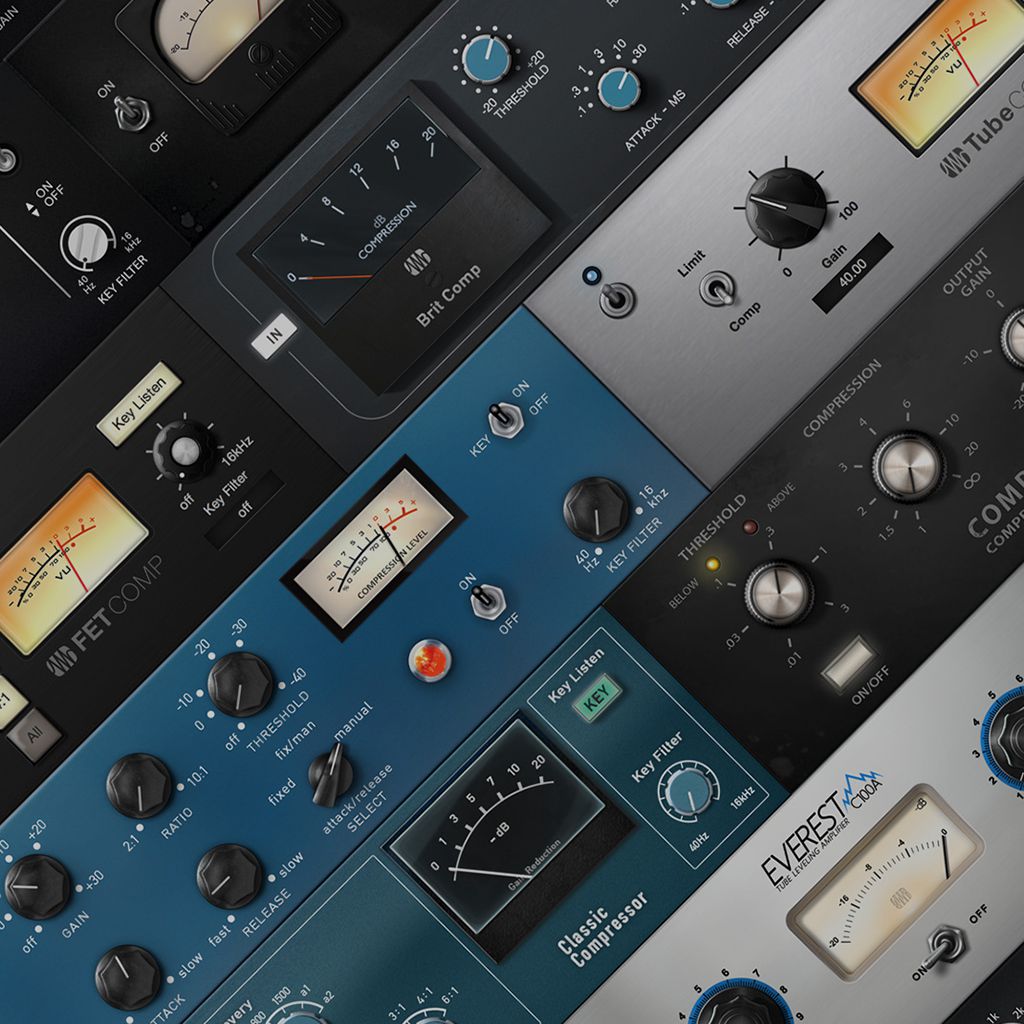Click the blue compressor Release knob
1024x1024 pixels.
pos(229,876)
